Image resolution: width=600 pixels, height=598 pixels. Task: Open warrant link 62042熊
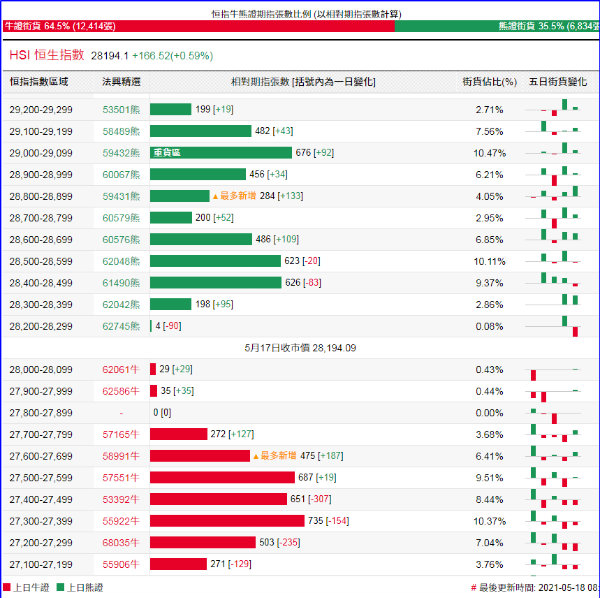point(121,305)
